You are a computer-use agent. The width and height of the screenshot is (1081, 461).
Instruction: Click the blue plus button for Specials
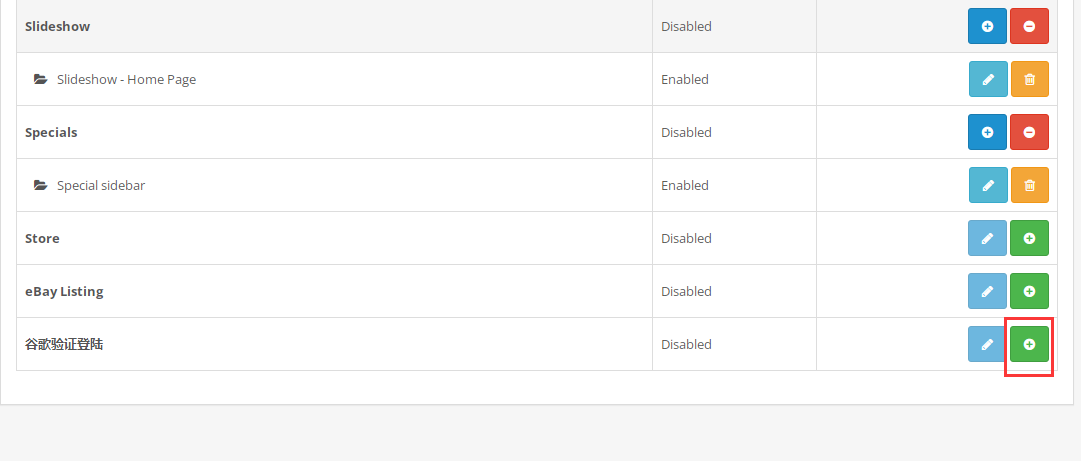click(x=987, y=132)
